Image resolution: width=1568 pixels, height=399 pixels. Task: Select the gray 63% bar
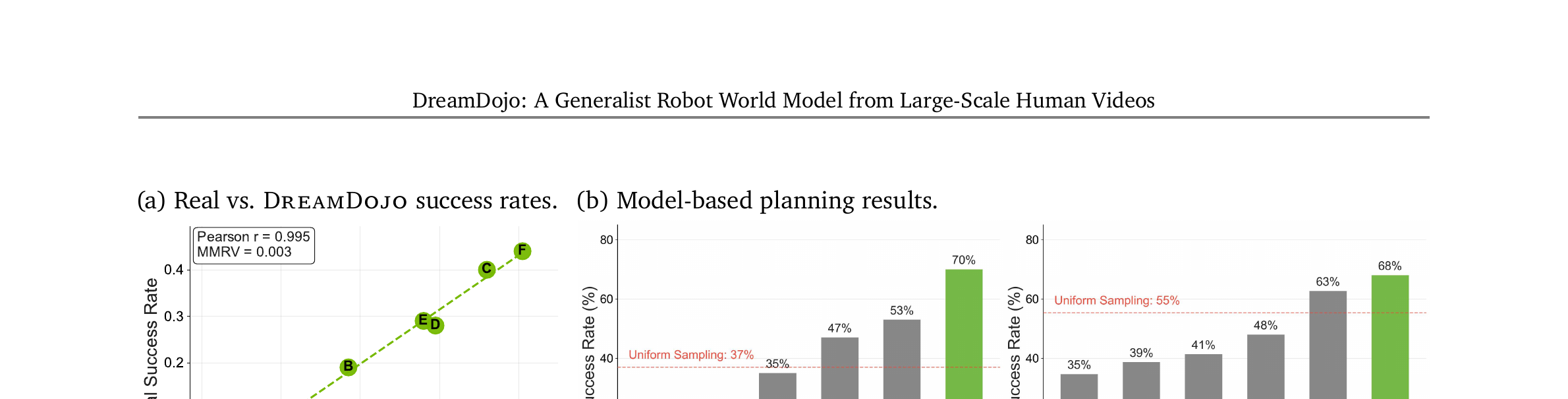pyautogui.click(x=1328, y=345)
